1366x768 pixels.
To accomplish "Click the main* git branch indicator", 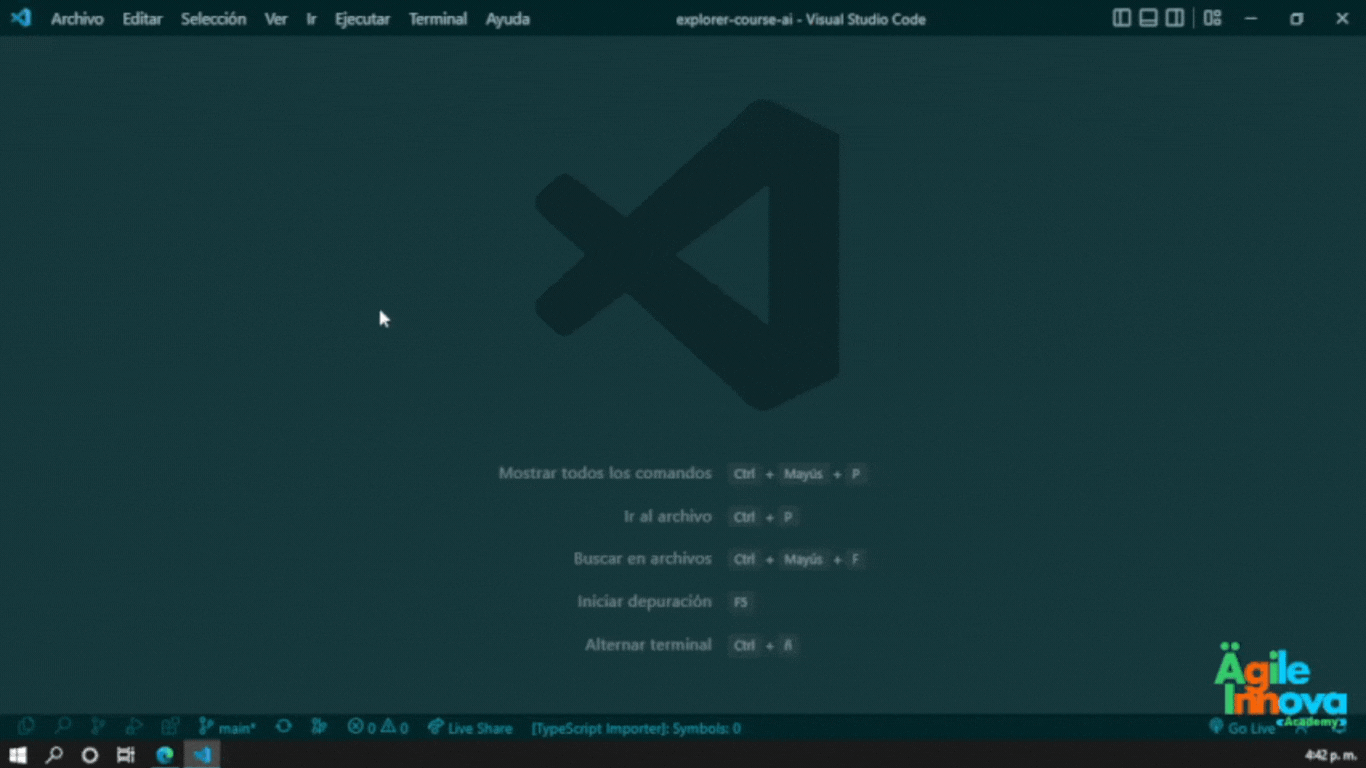I will [x=227, y=727].
